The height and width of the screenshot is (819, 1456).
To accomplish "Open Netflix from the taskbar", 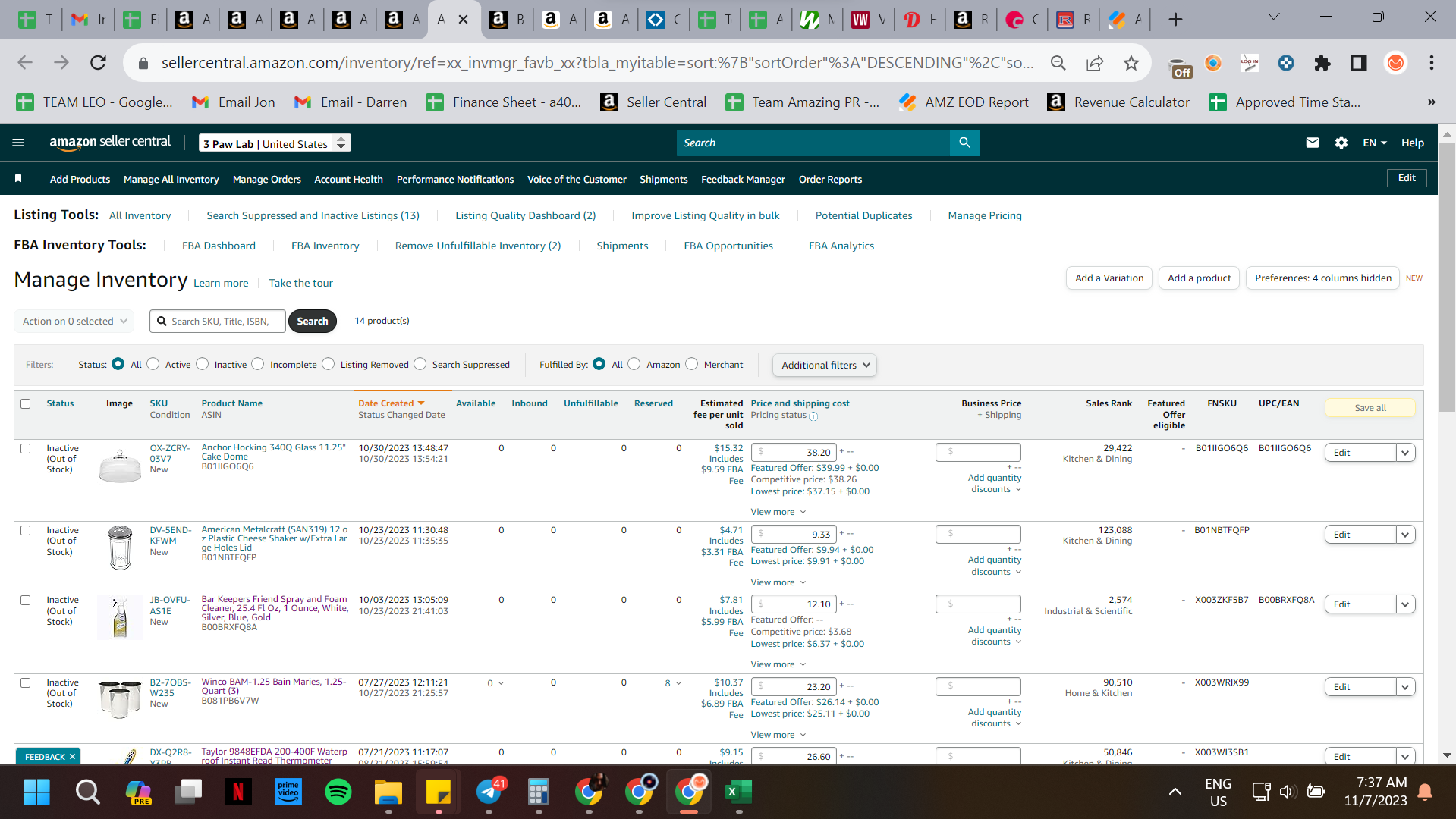I will click(x=237, y=792).
